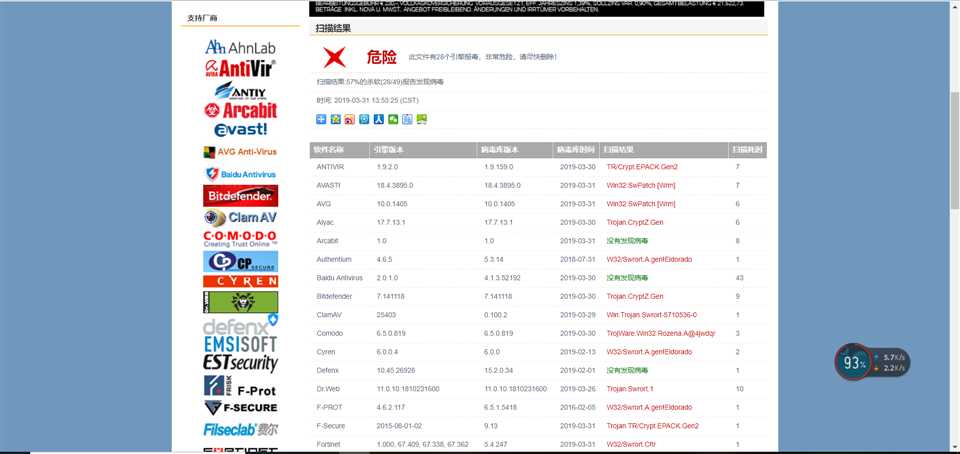Viewport: 960px width, 454px height.
Task: Click the Alyac row Trojan.CryptZ.Gen result
Action: (634, 223)
